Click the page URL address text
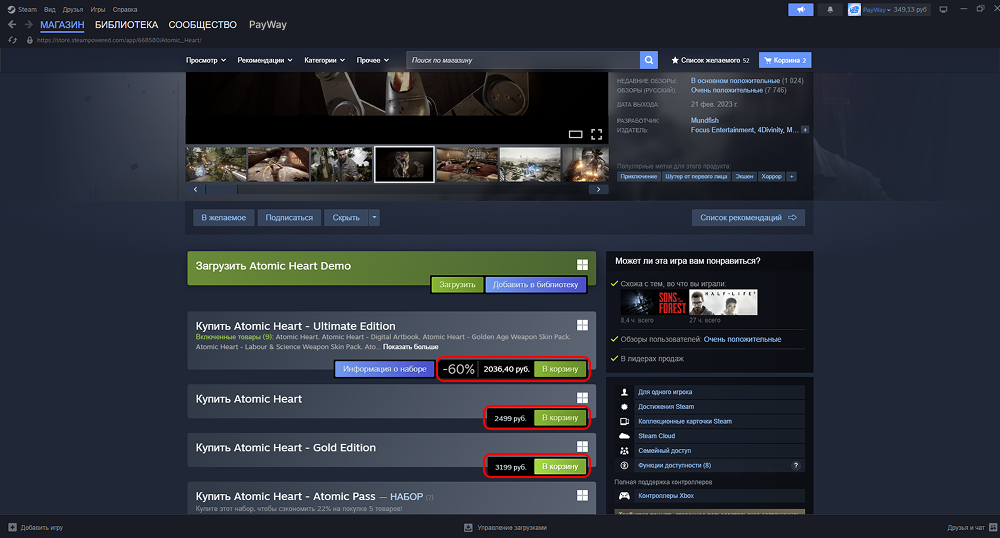 tap(119, 40)
